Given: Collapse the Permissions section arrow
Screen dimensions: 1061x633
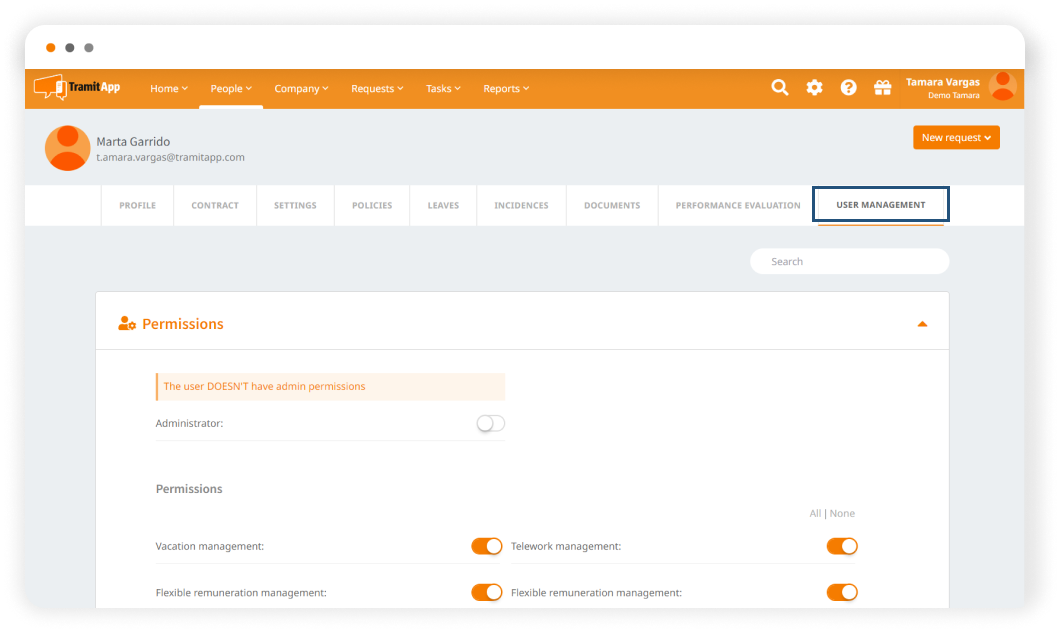Looking at the screenshot, I should click(x=922, y=324).
